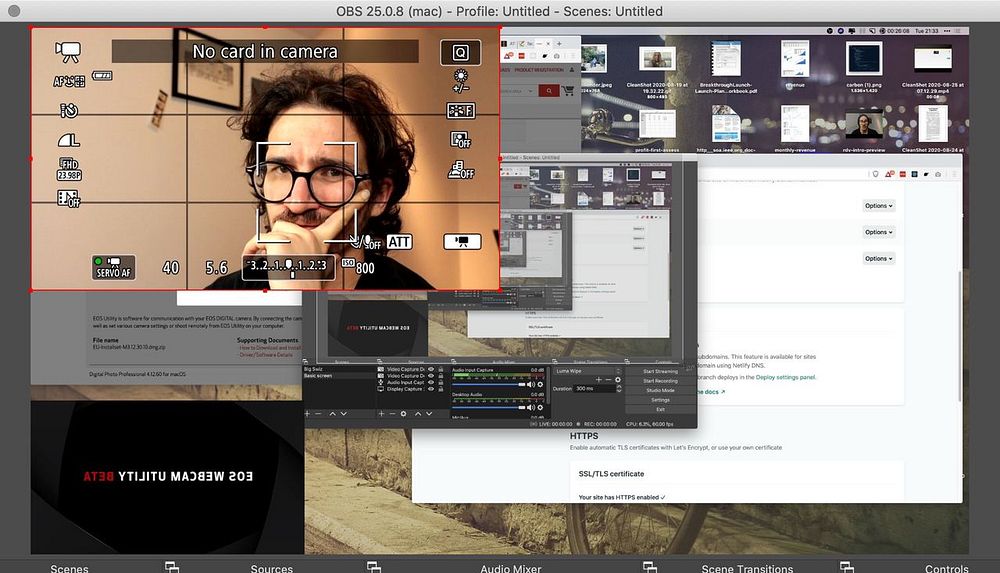This screenshot has width=1000, height=573.
Task: Expand the second Options dropdown in browser
Action: pos(879,232)
